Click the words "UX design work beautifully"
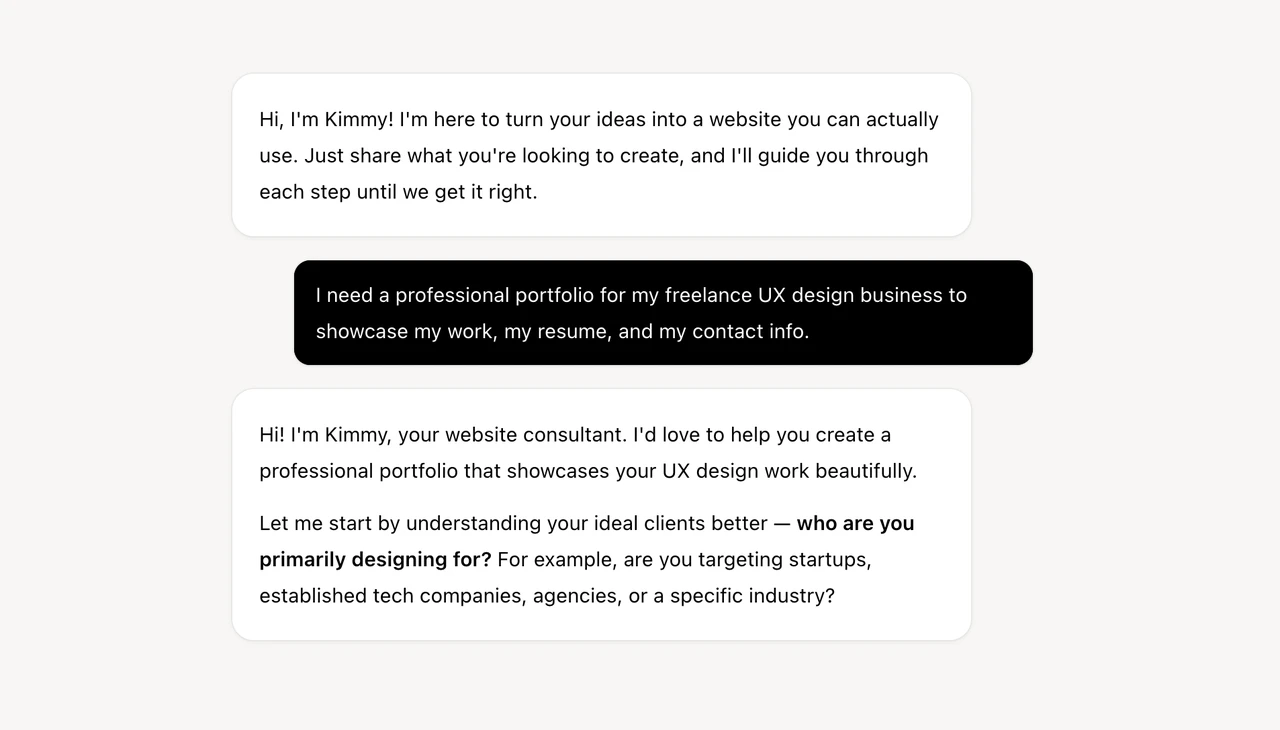Screen dimensions: 1280x730 click(789, 472)
